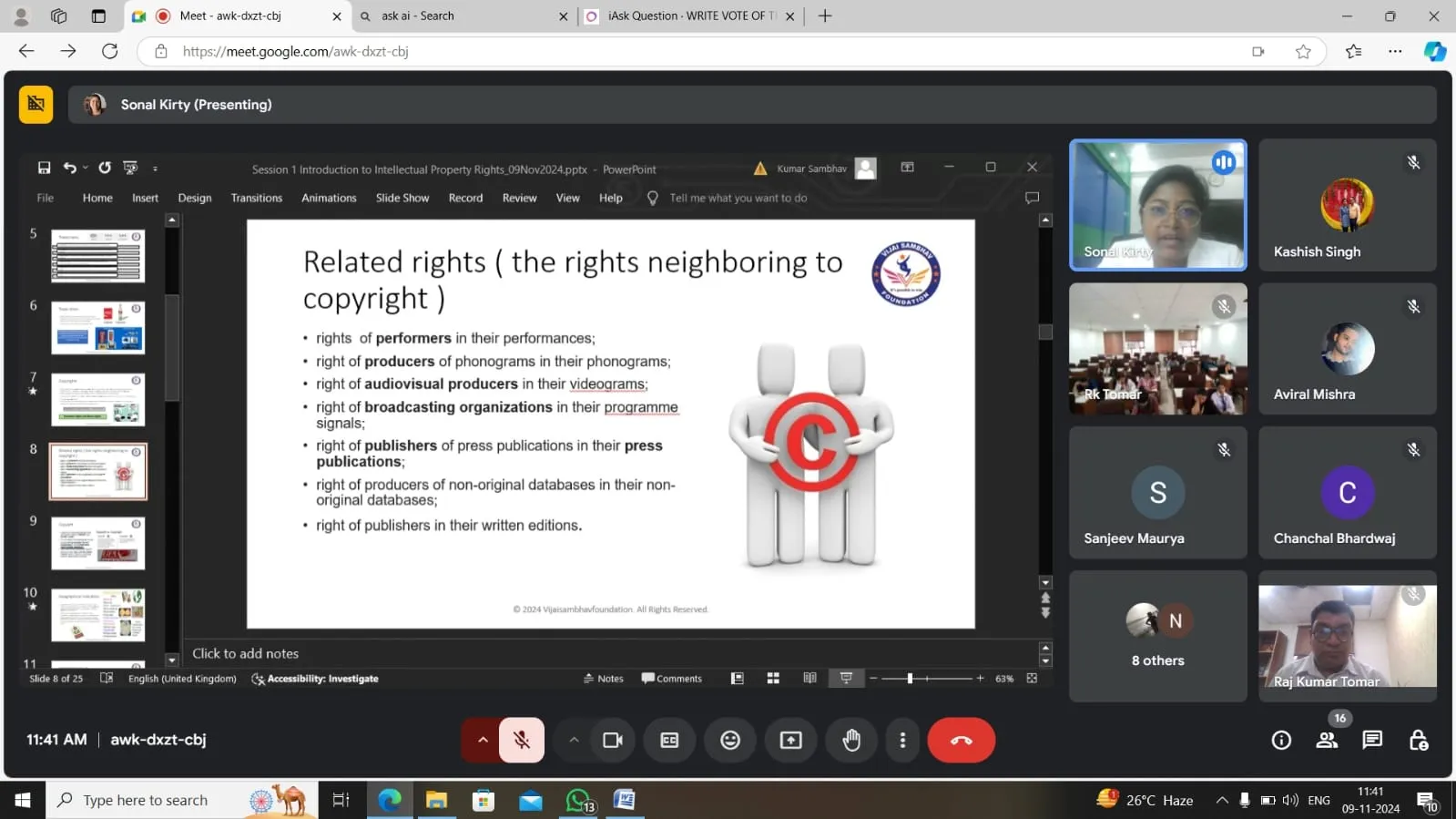
Task: Expand video settings arrow beside camera
Action: (574, 740)
